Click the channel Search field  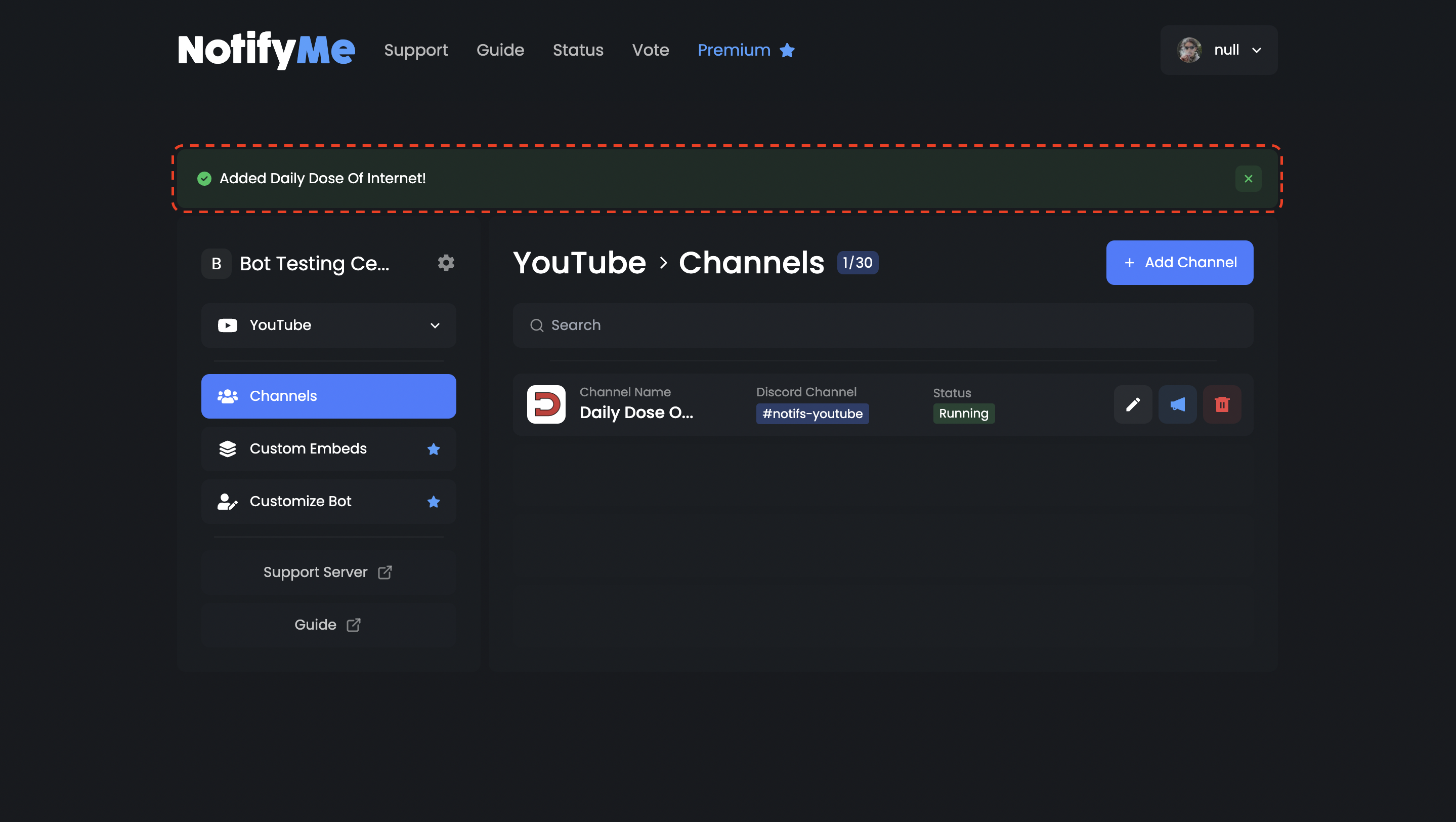[882, 325]
